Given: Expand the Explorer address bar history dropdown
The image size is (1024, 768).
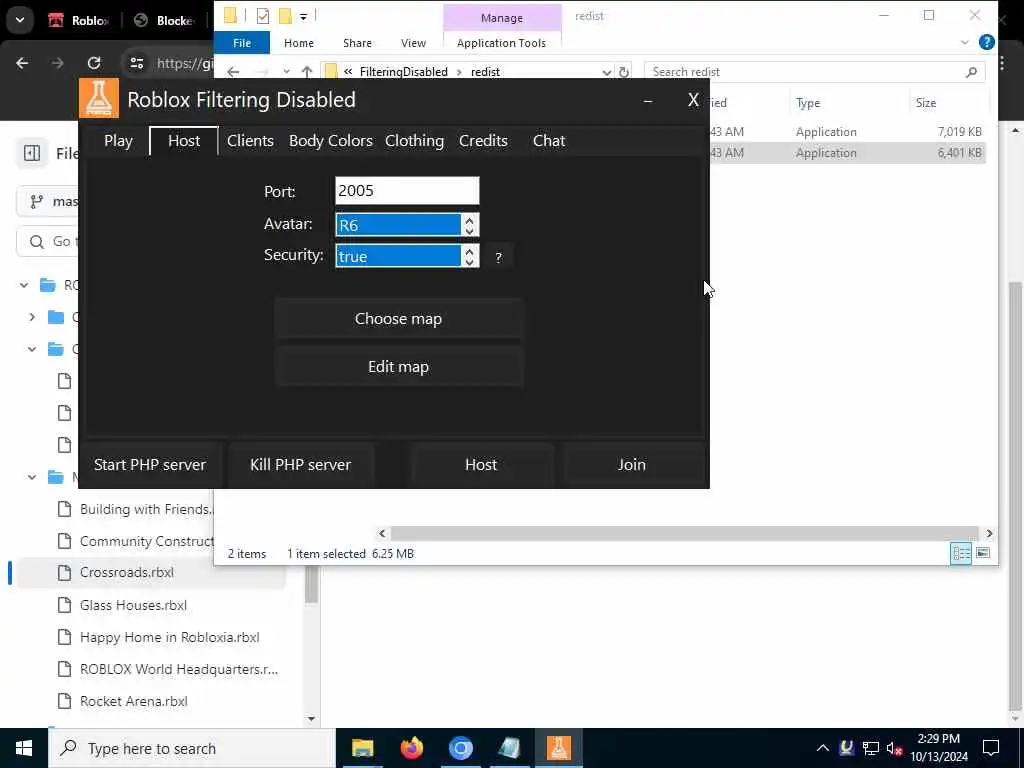Looking at the screenshot, I should (x=607, y=72).
